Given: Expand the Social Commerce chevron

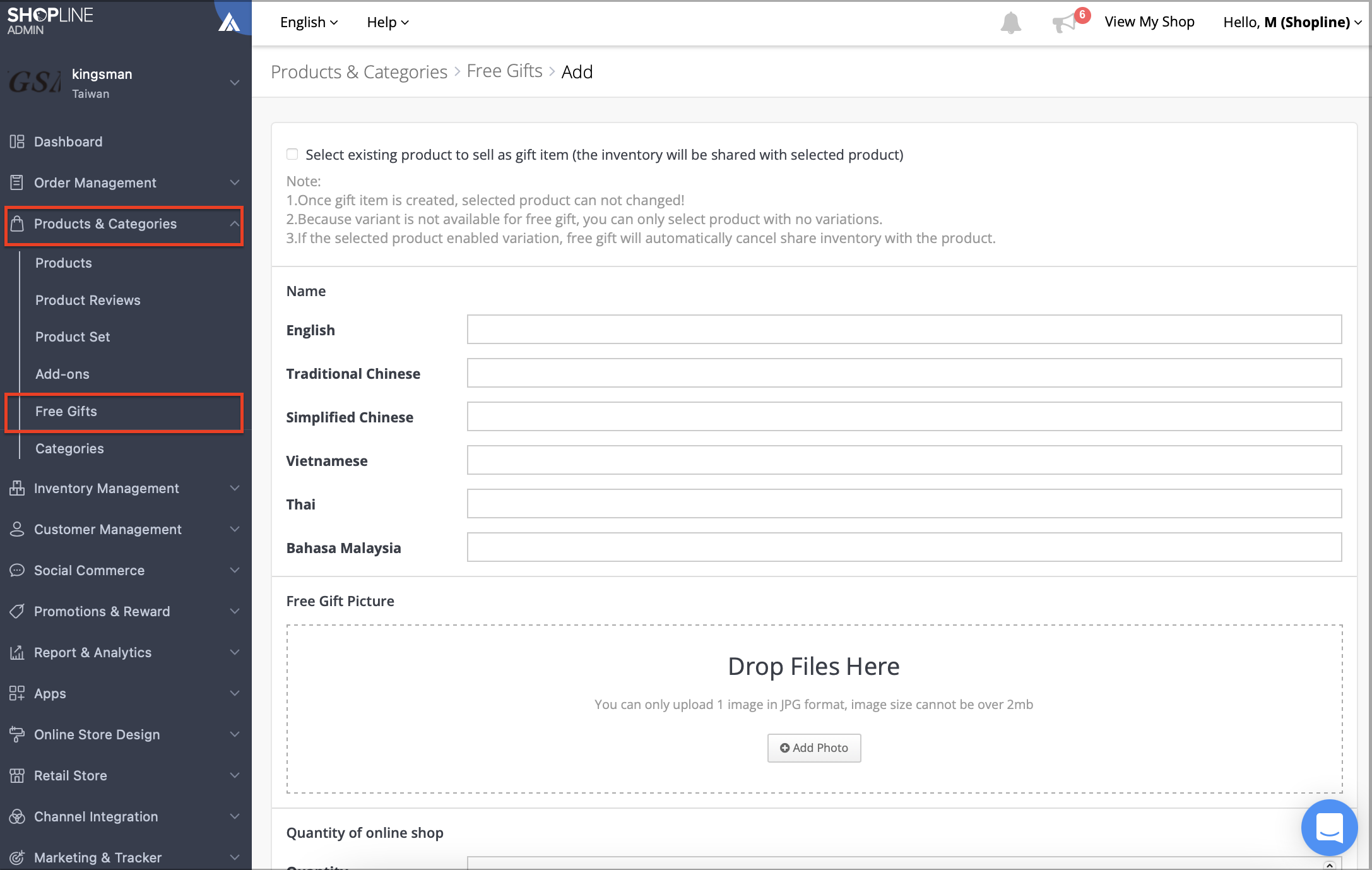Looking at the screenshot, I should tap(235, 570).
